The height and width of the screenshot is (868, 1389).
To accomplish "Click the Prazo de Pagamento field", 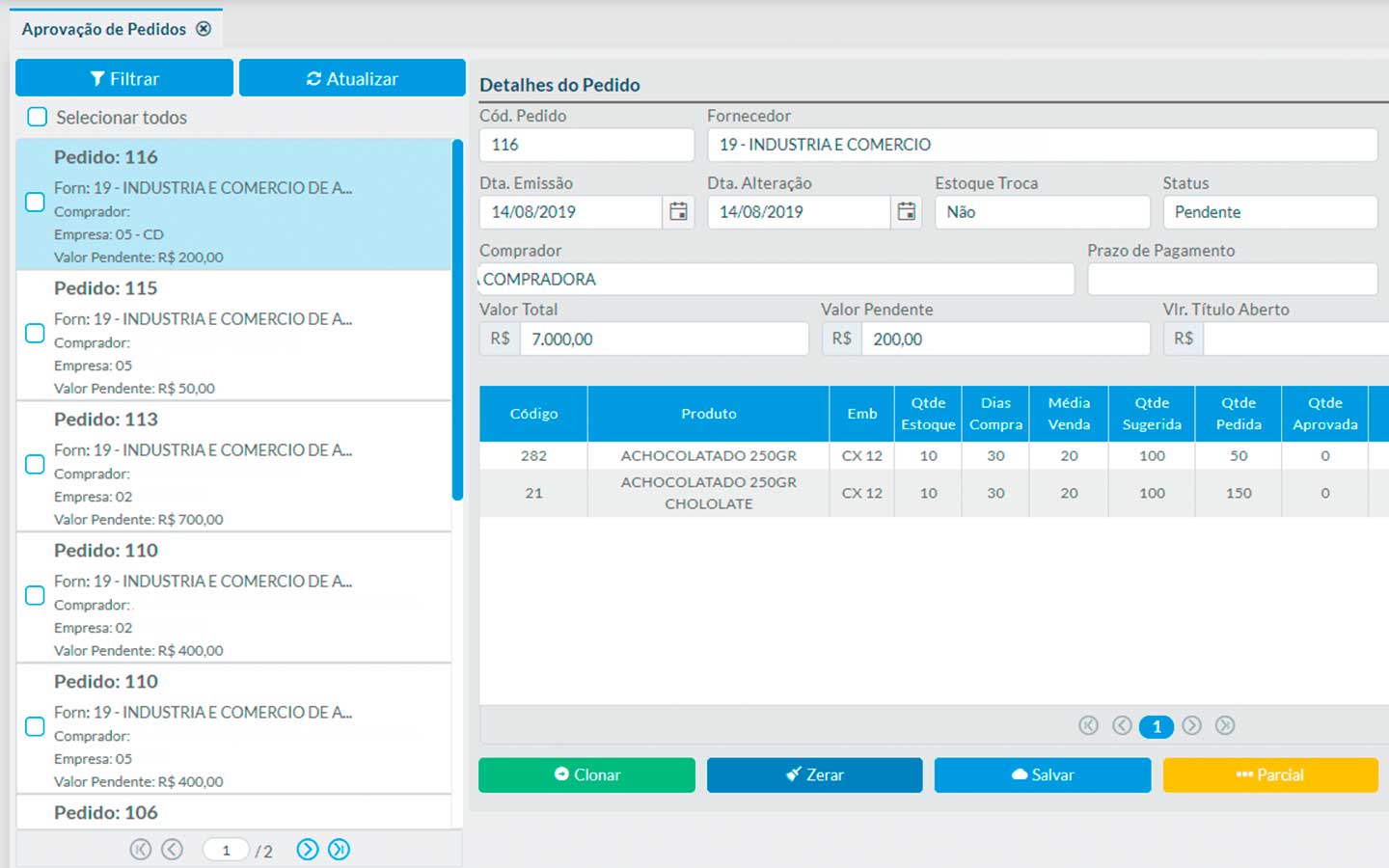I will click(1232, 279).
